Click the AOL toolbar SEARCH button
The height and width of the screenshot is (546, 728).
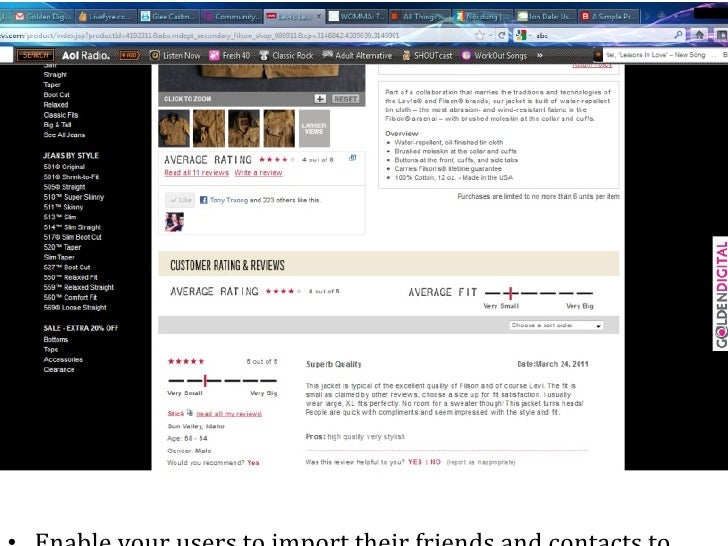36,55
